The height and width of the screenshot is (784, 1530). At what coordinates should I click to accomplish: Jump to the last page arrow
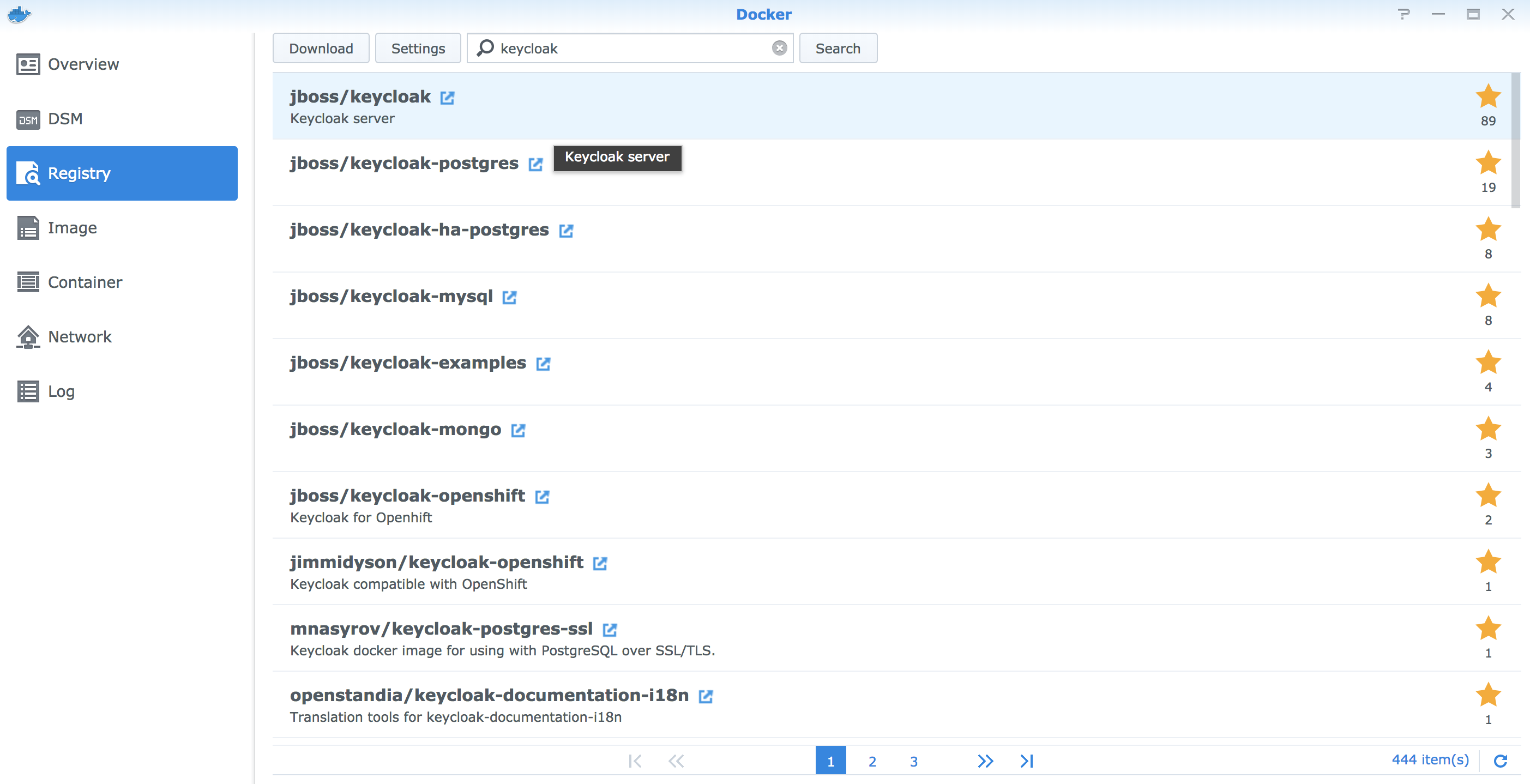(1027, 761)
